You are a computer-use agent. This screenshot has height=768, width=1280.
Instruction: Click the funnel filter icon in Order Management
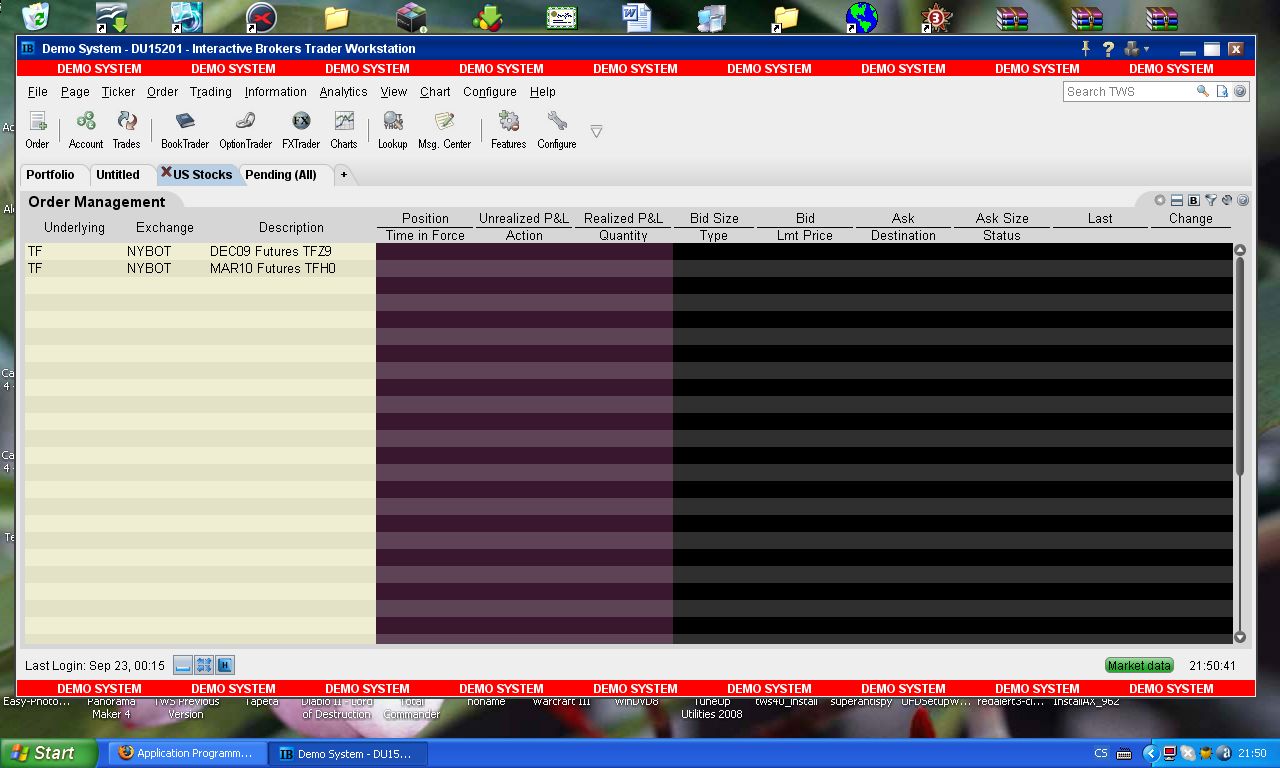click(x=1211, y=200)
